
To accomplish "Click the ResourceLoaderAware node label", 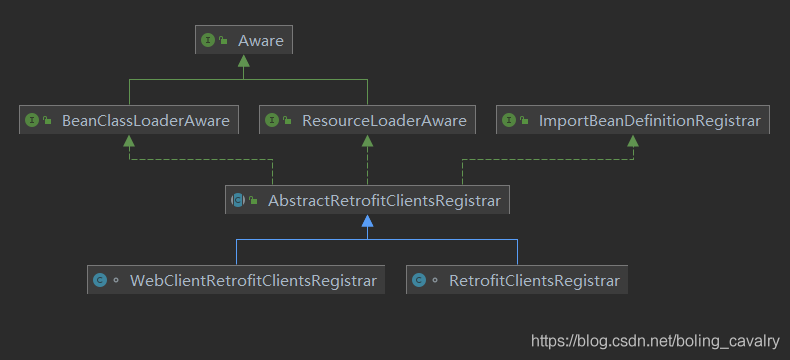I will 384,120.
